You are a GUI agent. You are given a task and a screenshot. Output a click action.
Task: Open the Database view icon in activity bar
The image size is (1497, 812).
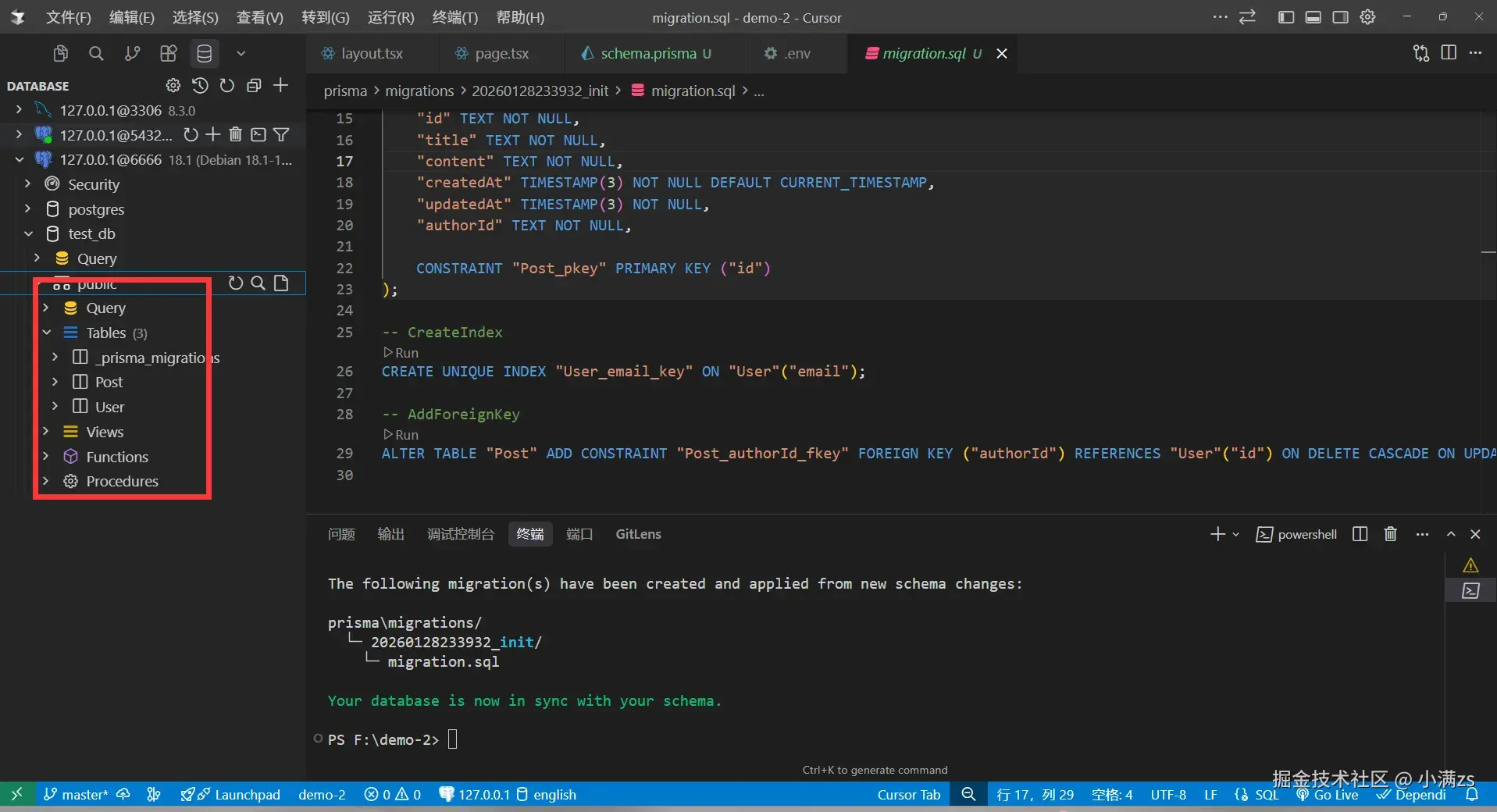click(204, 53)
